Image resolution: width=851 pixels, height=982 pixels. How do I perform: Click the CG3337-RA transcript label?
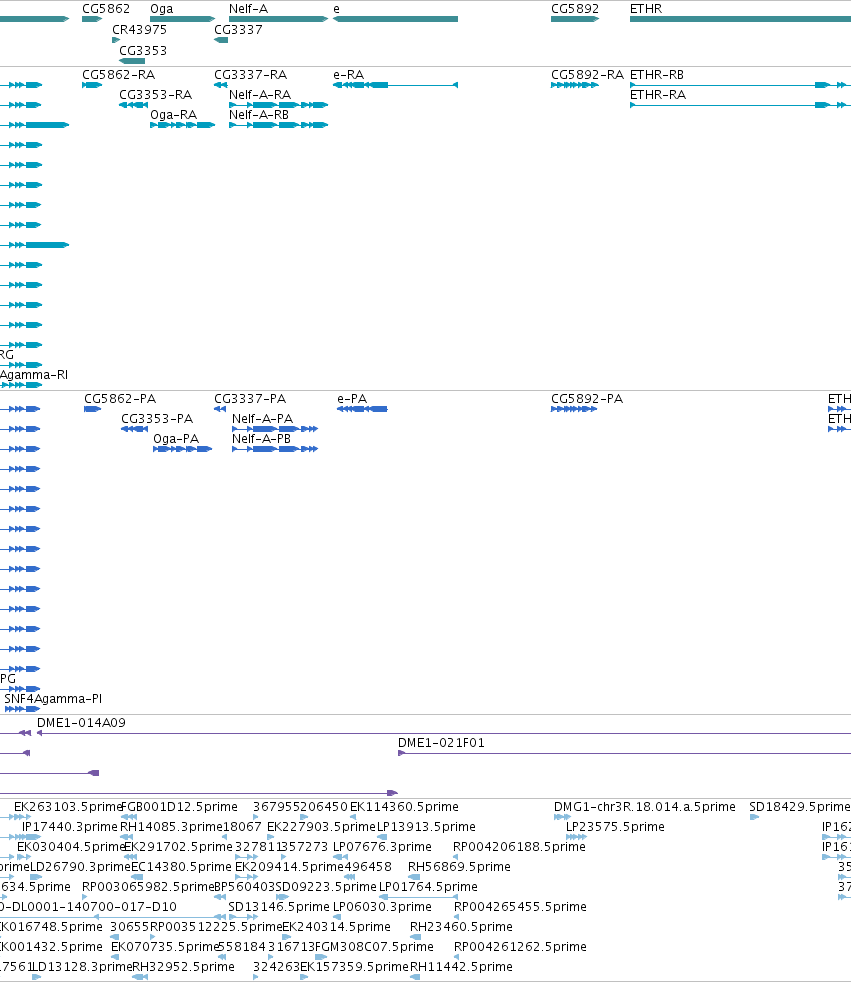(250, 75)
